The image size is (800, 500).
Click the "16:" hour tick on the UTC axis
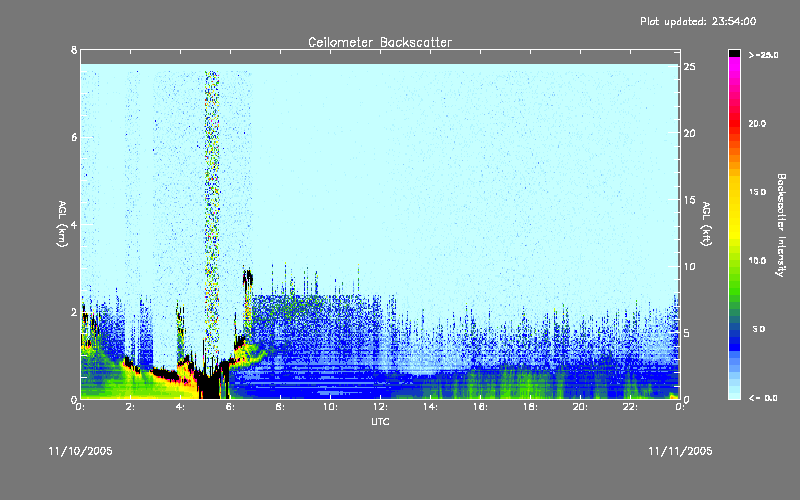pos(480,407)
